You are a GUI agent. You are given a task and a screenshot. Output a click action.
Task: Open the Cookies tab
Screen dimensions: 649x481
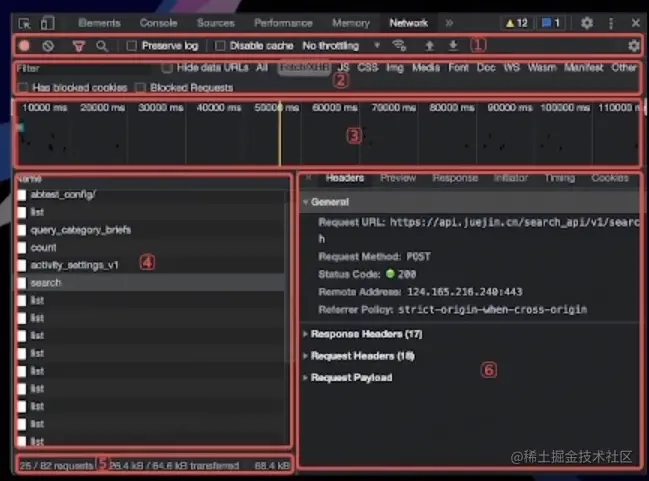coord(610,178)
